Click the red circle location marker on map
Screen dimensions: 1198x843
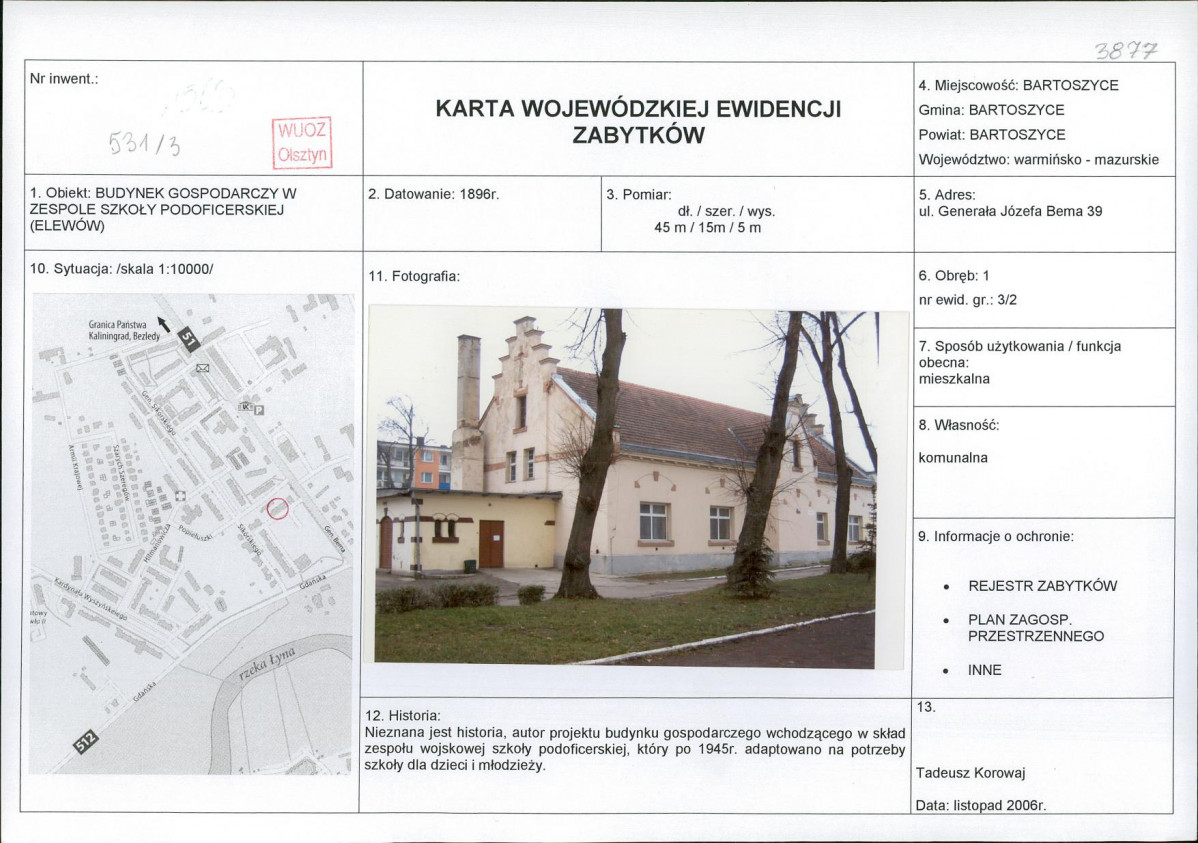click(x=277, y=508)
